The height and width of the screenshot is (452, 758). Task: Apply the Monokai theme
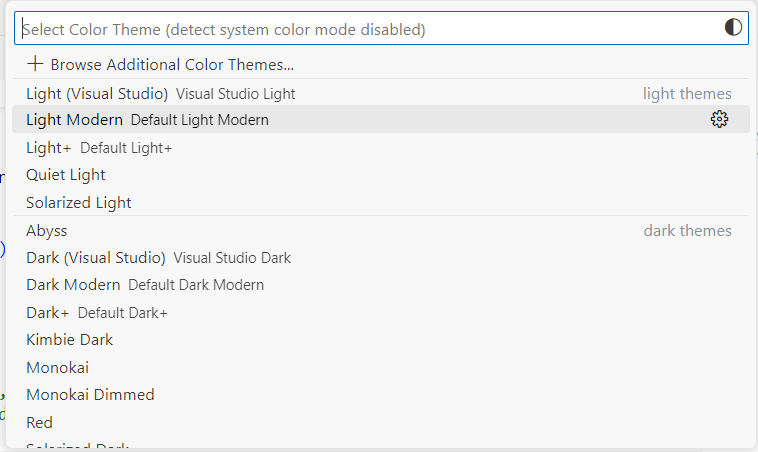(381, 367)
